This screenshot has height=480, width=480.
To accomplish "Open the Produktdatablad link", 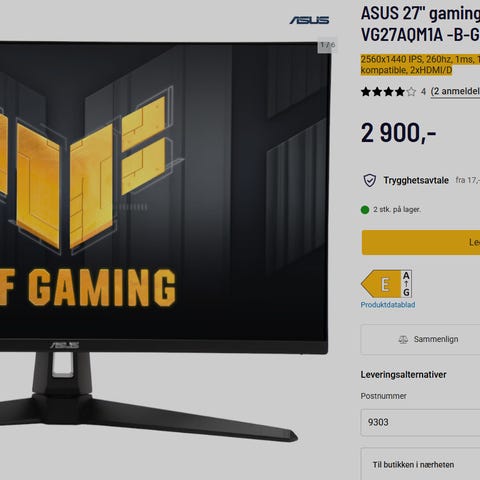I will pyautogui.click(x=388, y=305).
